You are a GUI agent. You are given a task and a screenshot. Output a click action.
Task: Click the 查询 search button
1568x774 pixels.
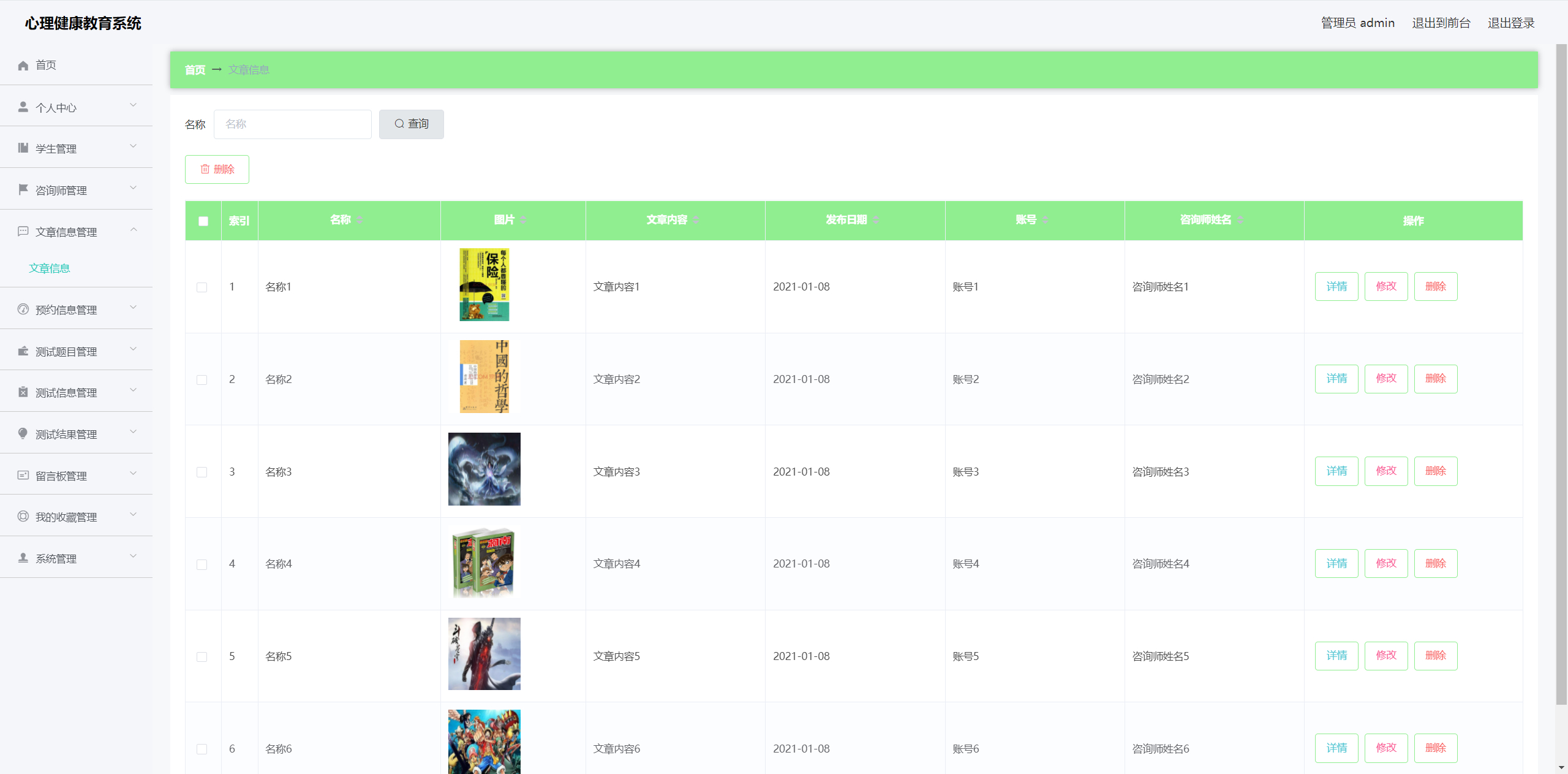point(411,124)
